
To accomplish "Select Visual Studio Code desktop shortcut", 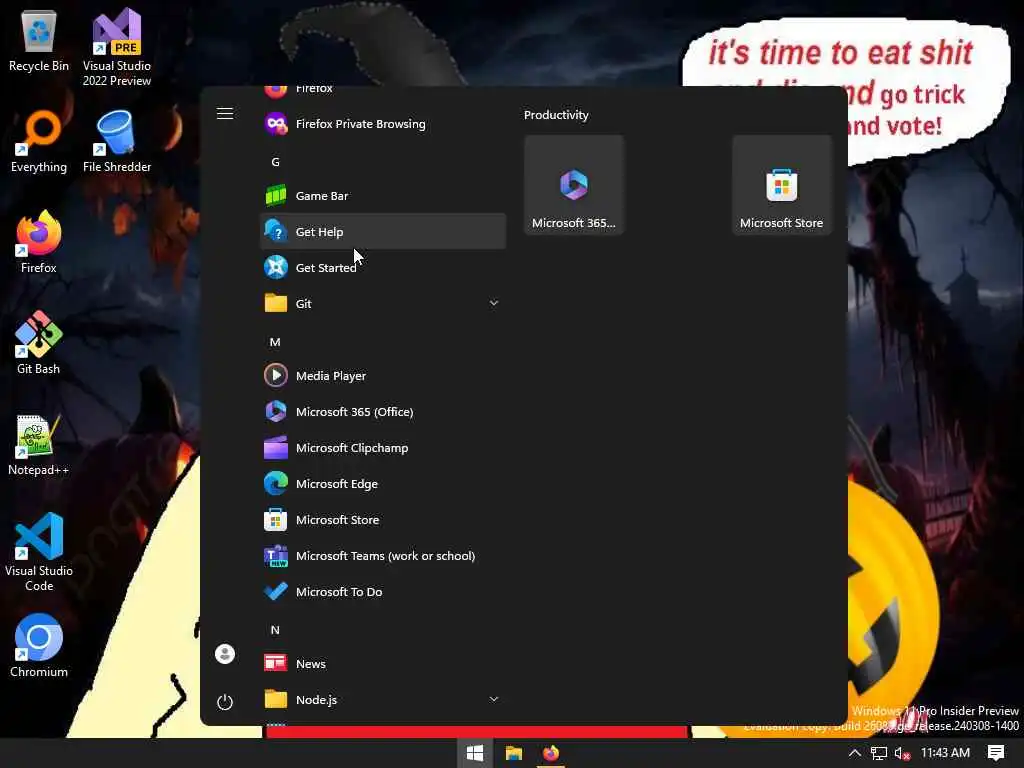I will pos(39,552).
